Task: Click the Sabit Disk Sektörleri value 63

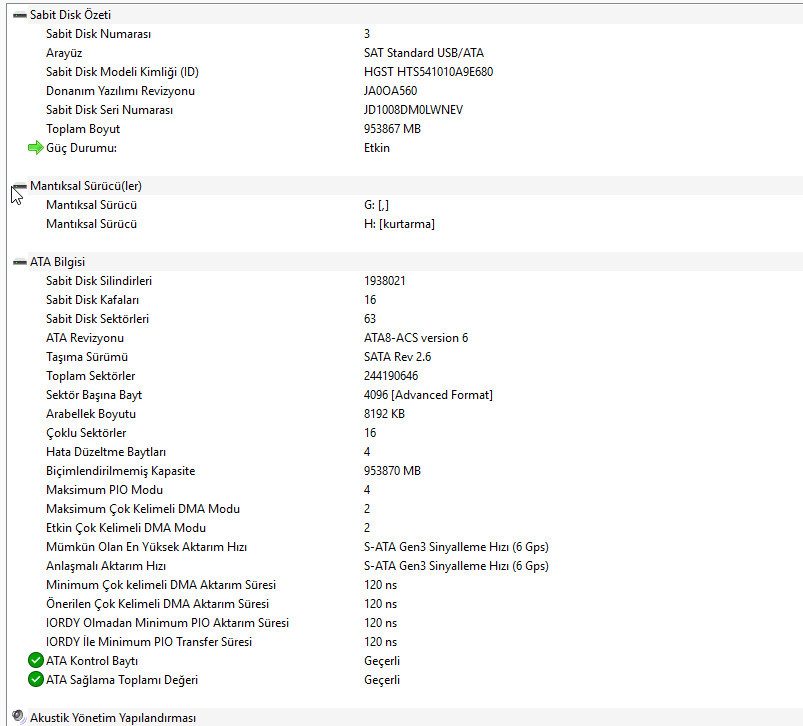Action: [370, 318]
